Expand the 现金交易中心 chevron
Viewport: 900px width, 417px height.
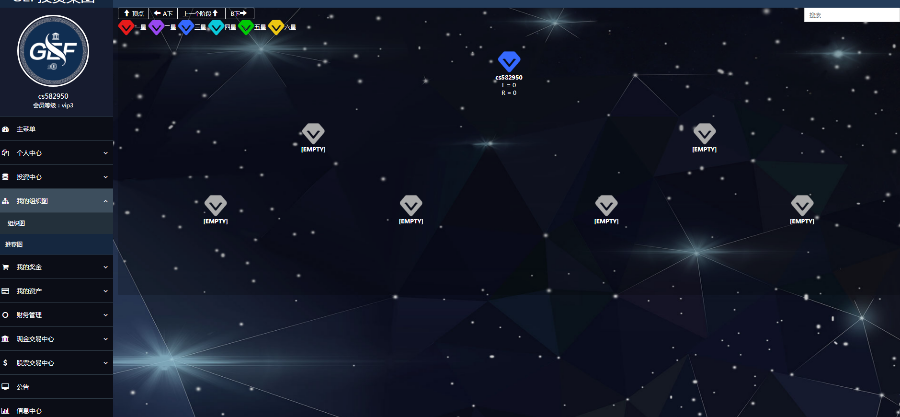[106, 339]
